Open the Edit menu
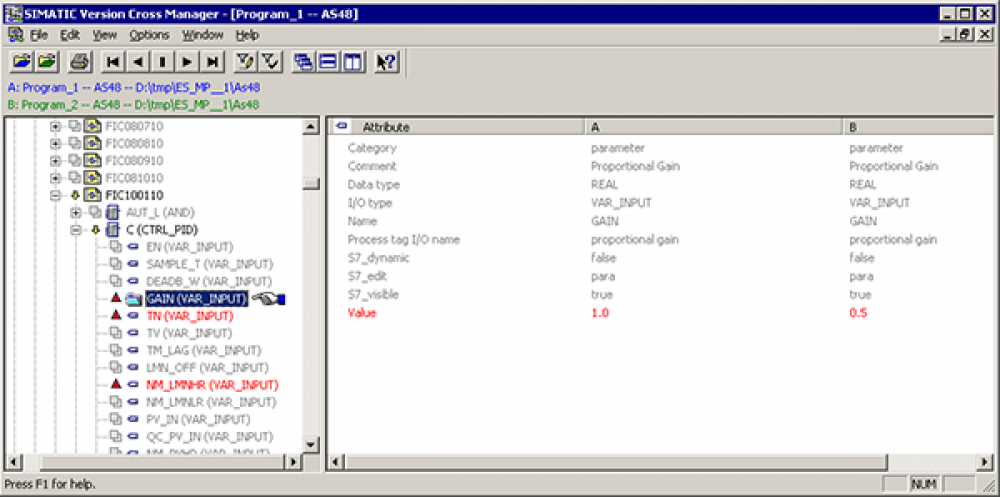 click(70, 34)
